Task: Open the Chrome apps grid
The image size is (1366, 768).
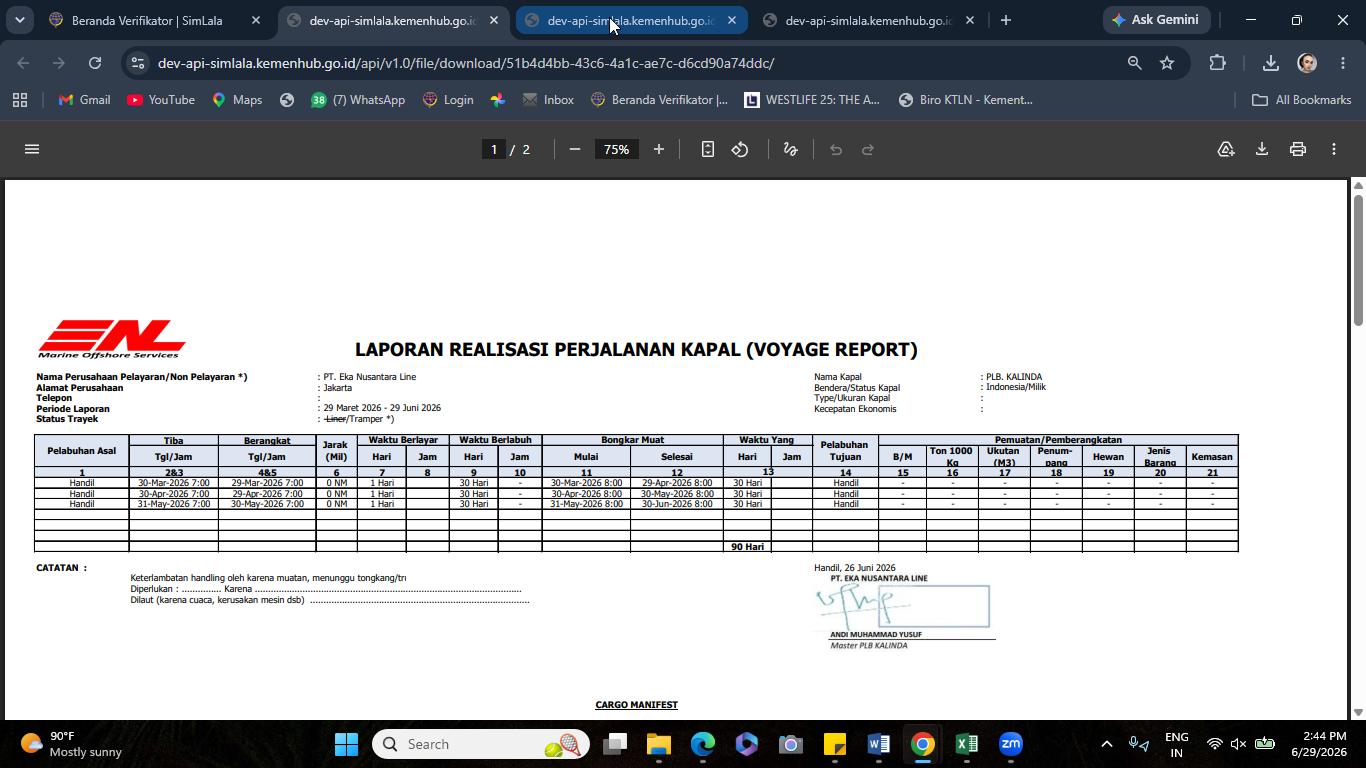Action: pyautogui.click(x=20, y=100)
